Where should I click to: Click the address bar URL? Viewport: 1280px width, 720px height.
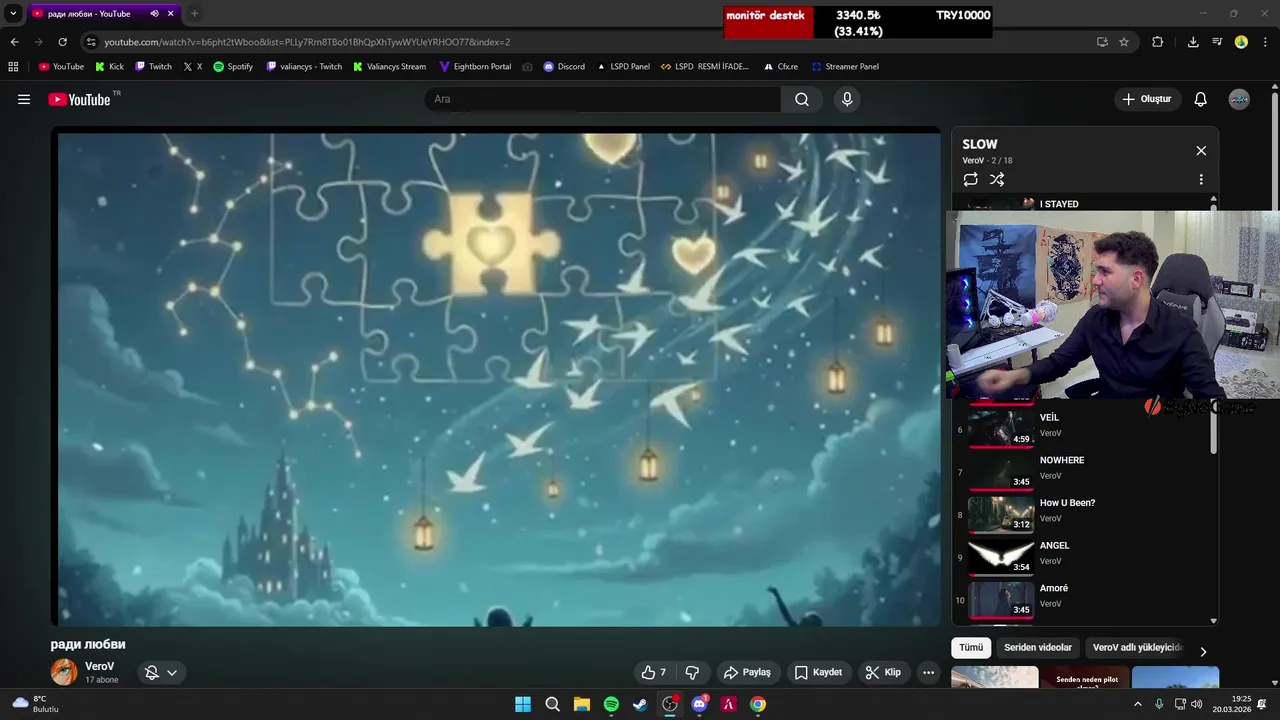tap(307, 42)
